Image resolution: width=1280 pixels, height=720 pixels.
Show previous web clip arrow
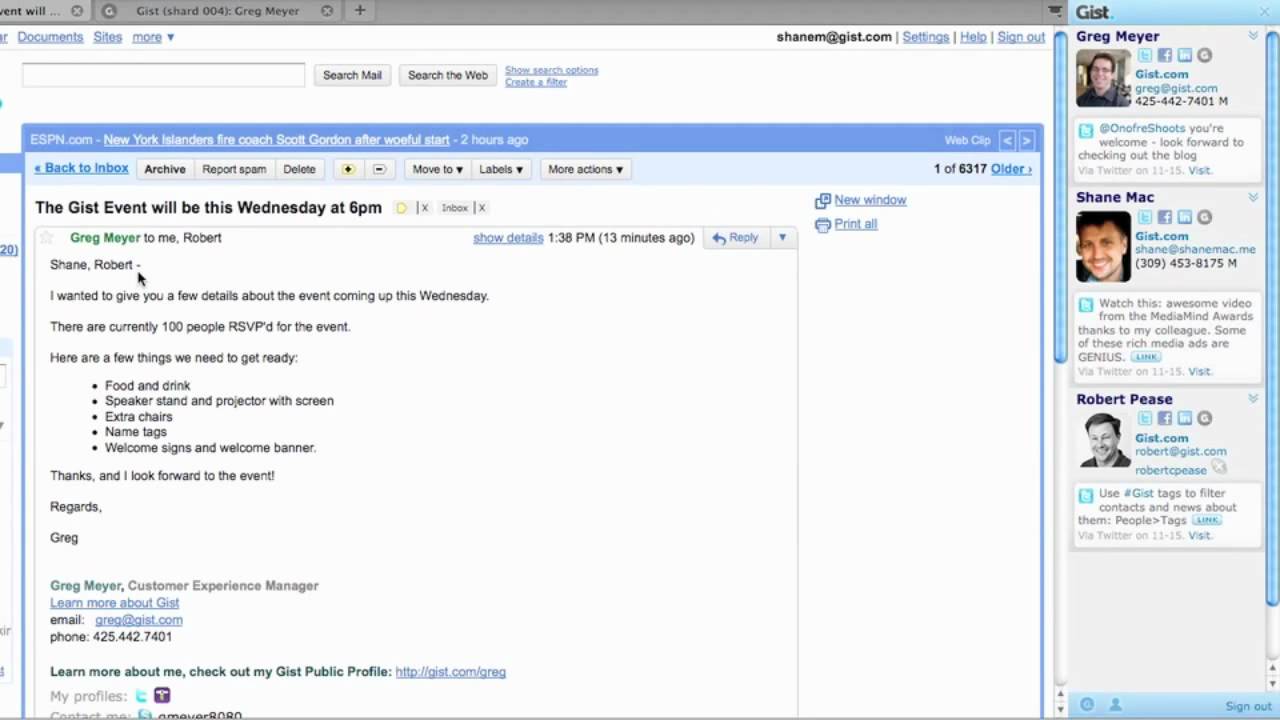(x=1008, y=141)
